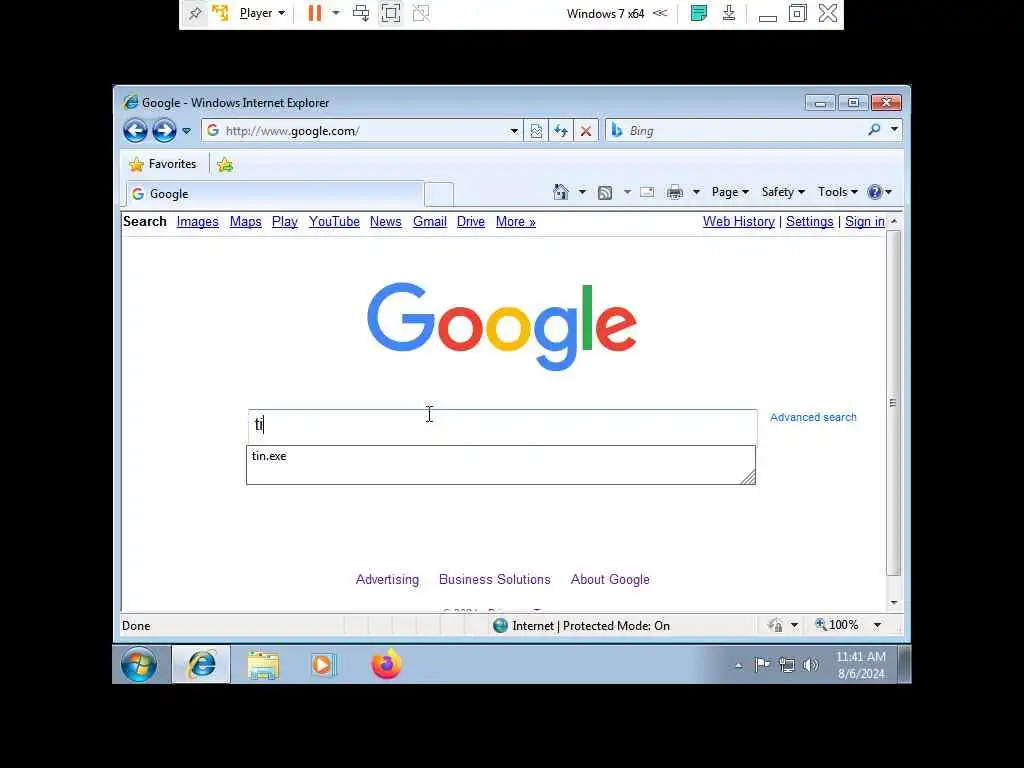Click the Google search text field
Image resolution: width=1024 pixels, height=768 pixels.
(x=502, y=425)
